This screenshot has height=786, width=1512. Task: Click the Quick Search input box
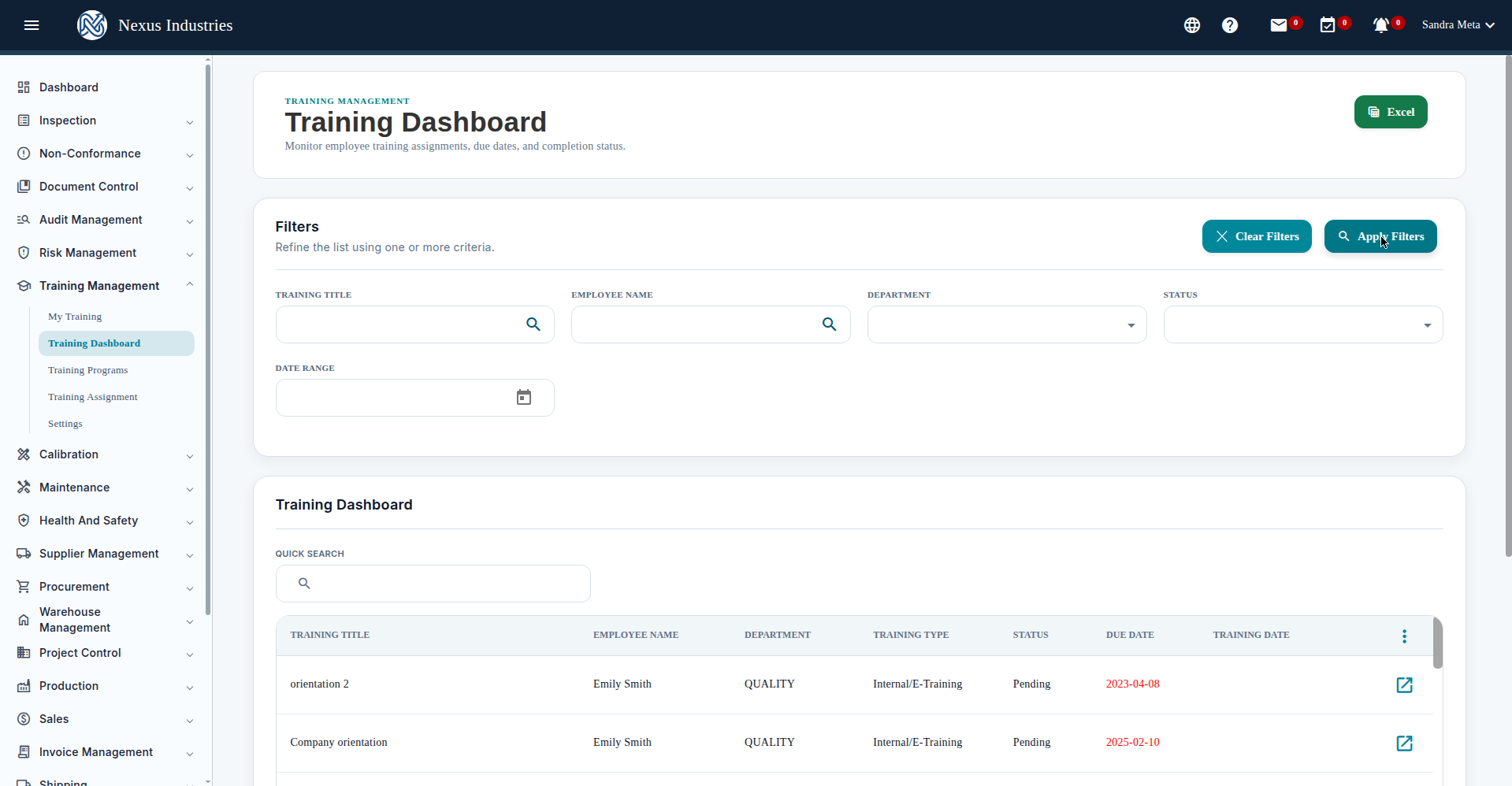[433, 584]
